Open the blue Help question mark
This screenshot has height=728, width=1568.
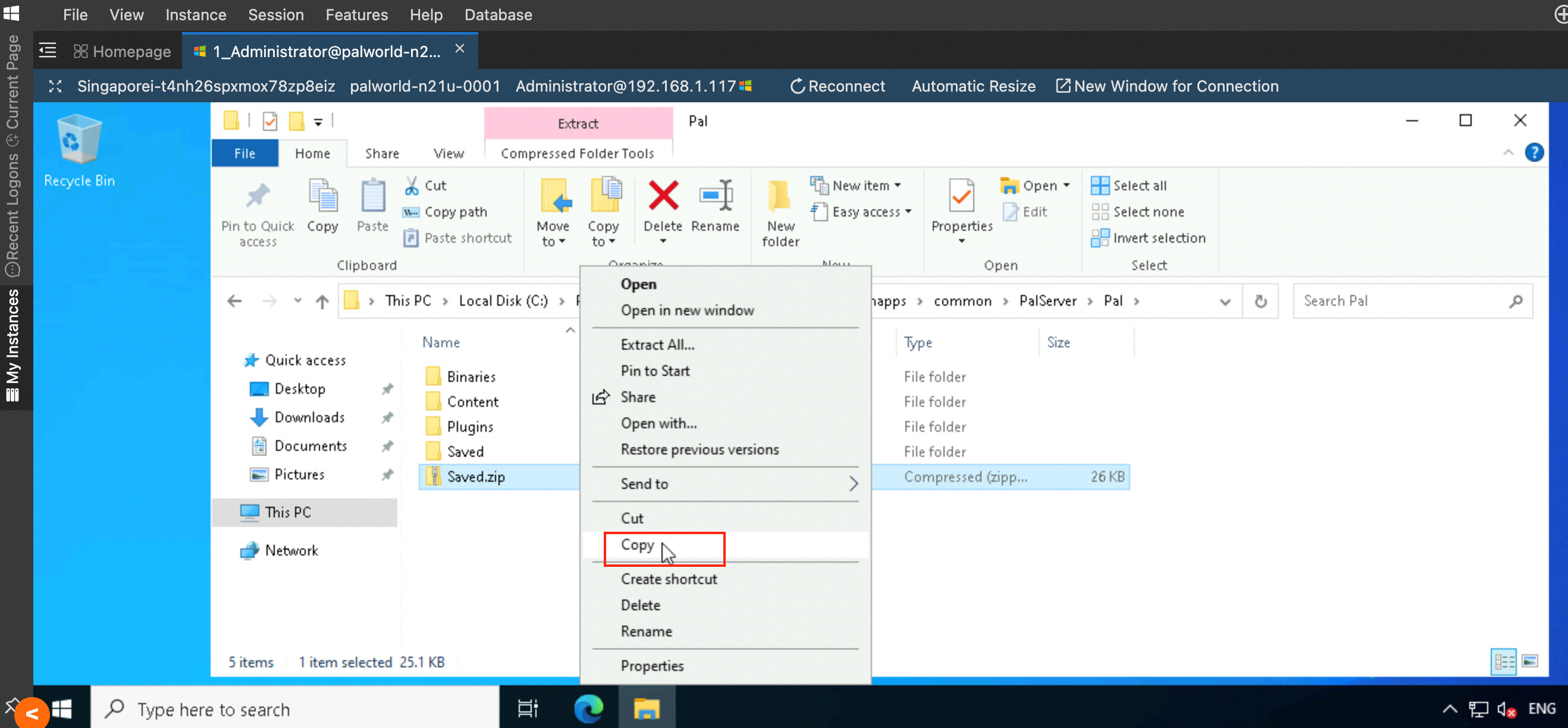[1535, 152]
